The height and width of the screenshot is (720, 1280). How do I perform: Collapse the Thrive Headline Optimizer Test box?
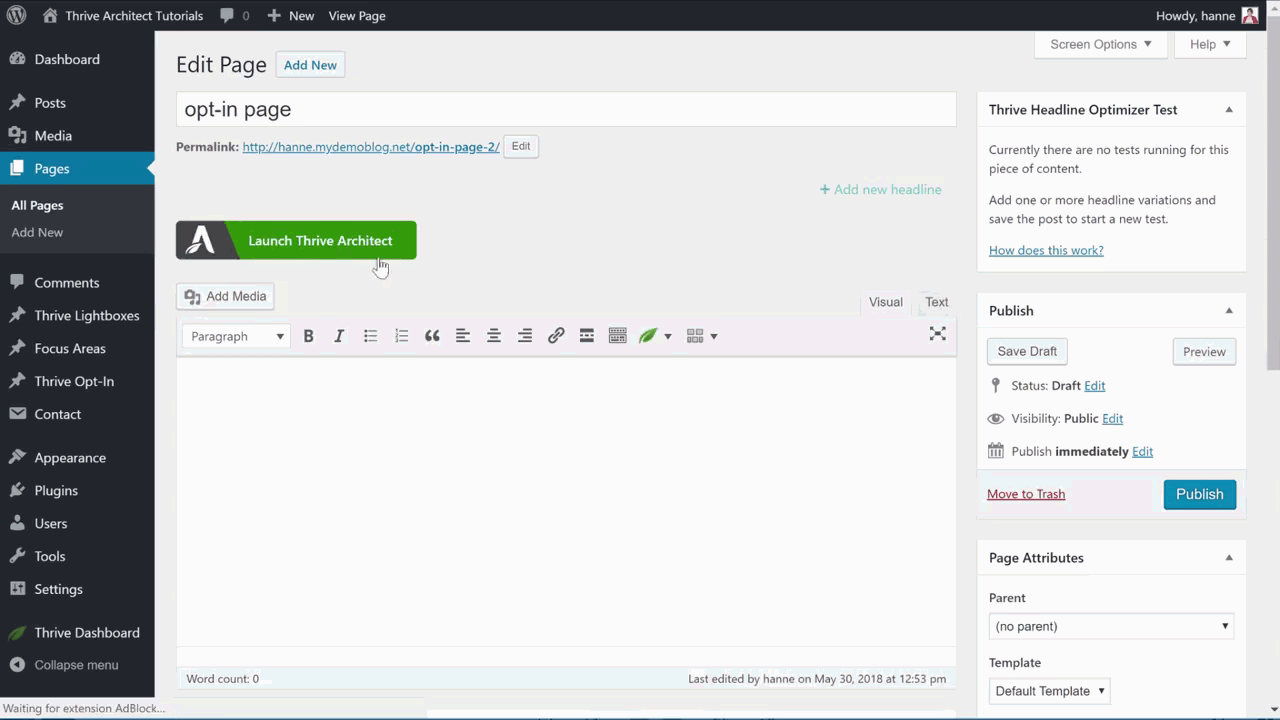tap(1229, 110)
